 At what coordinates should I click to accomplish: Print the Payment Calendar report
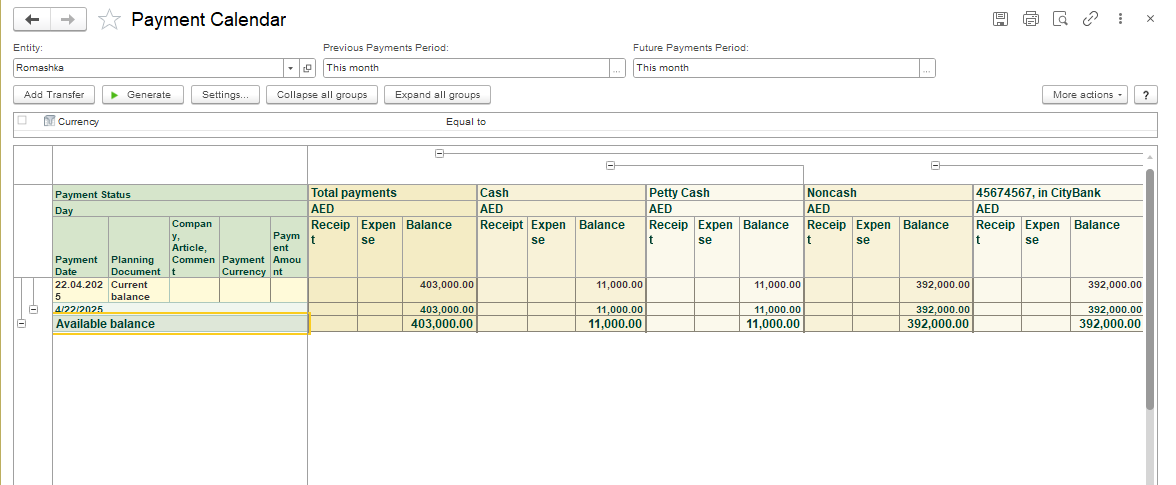1030,19
